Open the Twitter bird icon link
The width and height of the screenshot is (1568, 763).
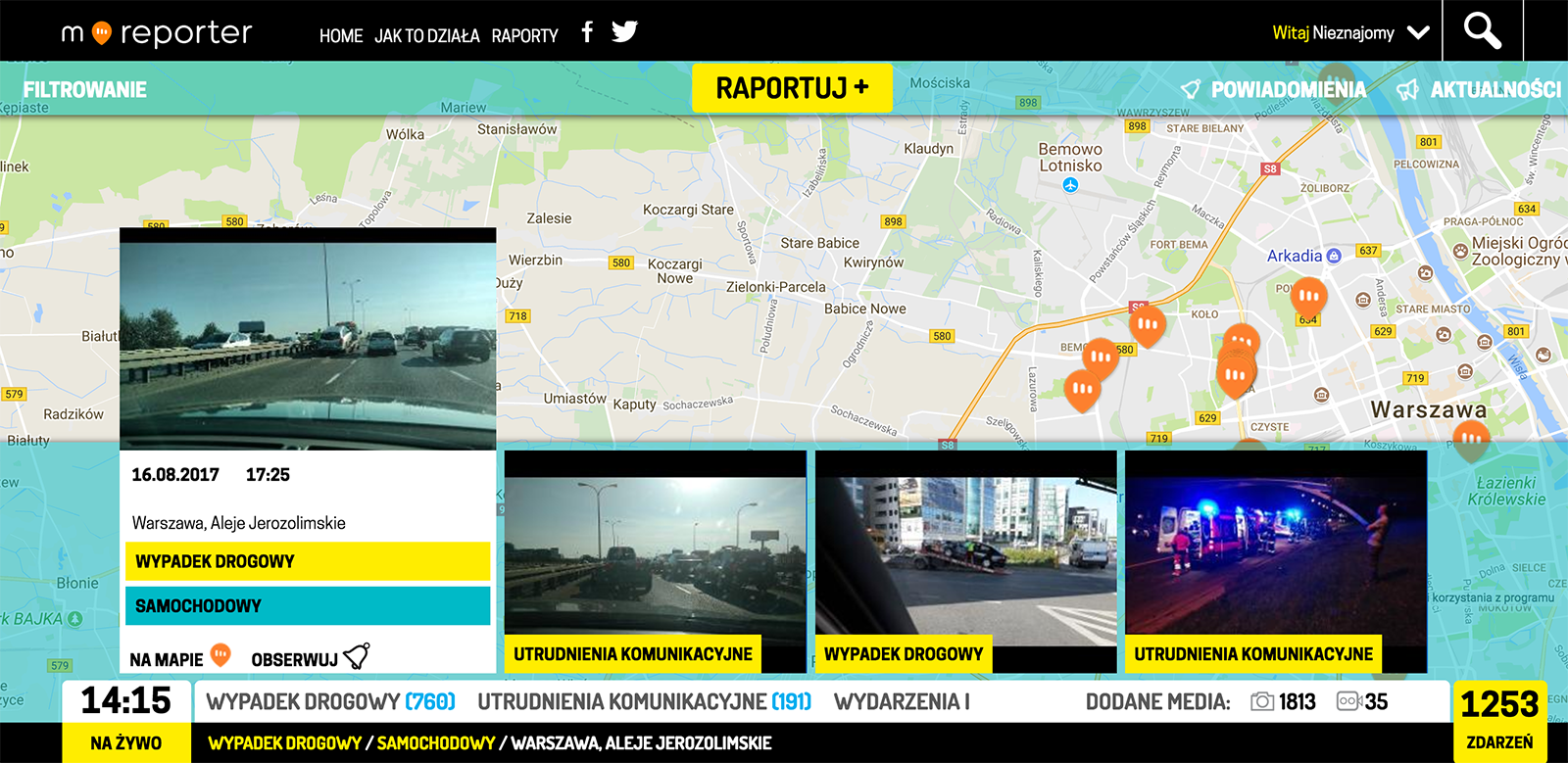coord(624,32)
